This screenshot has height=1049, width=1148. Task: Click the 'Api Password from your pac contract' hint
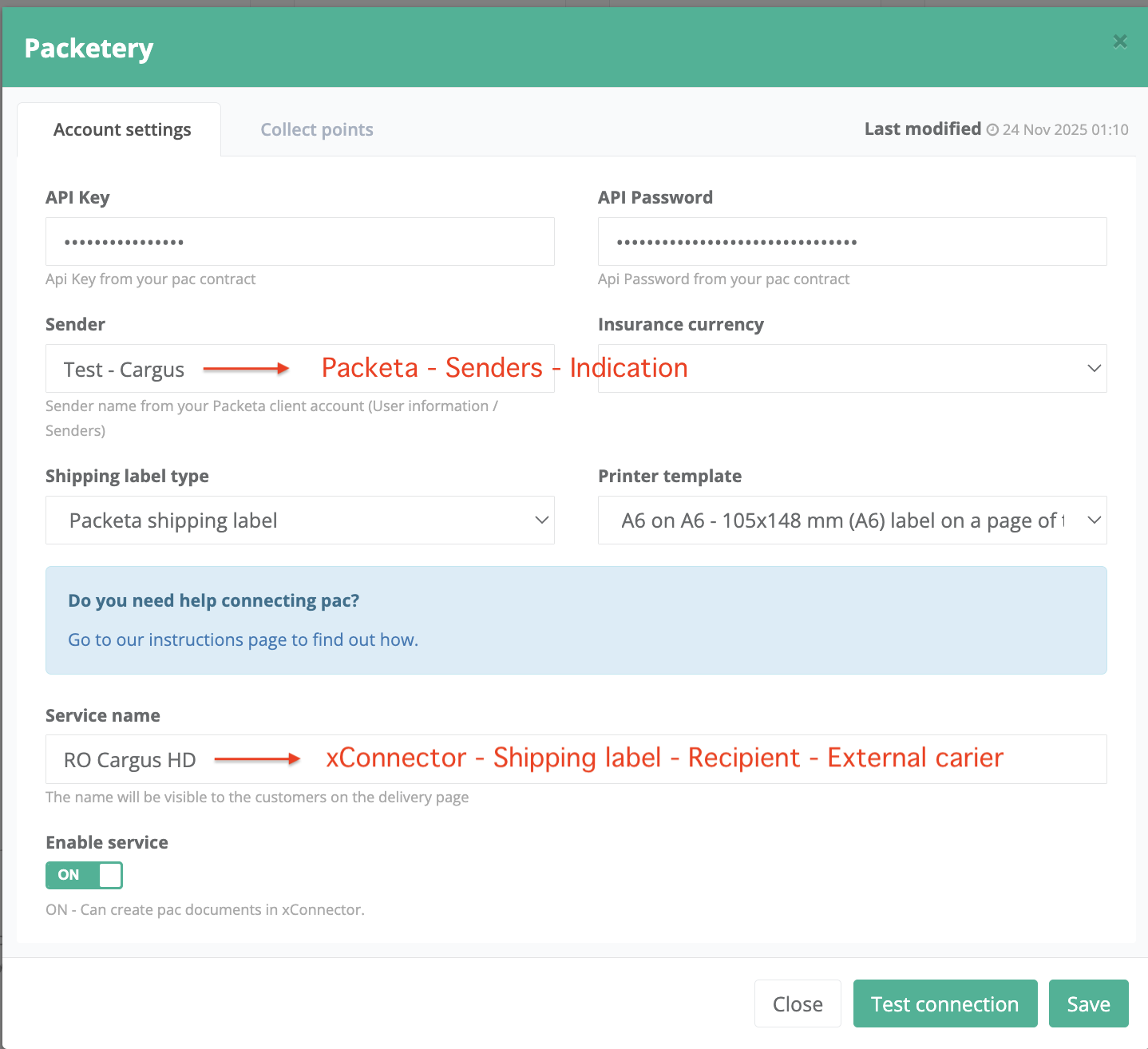pos(723,279)
